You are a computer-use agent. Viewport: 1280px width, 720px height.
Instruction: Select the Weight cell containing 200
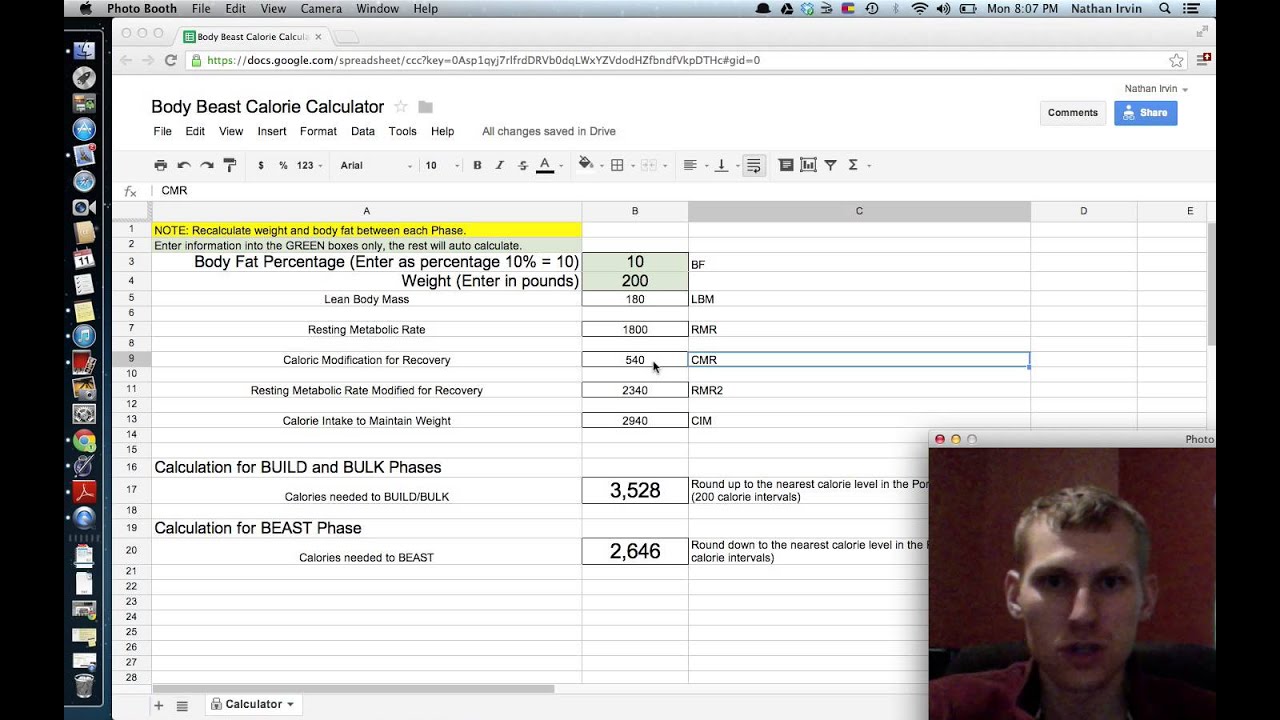pos(635,281)
